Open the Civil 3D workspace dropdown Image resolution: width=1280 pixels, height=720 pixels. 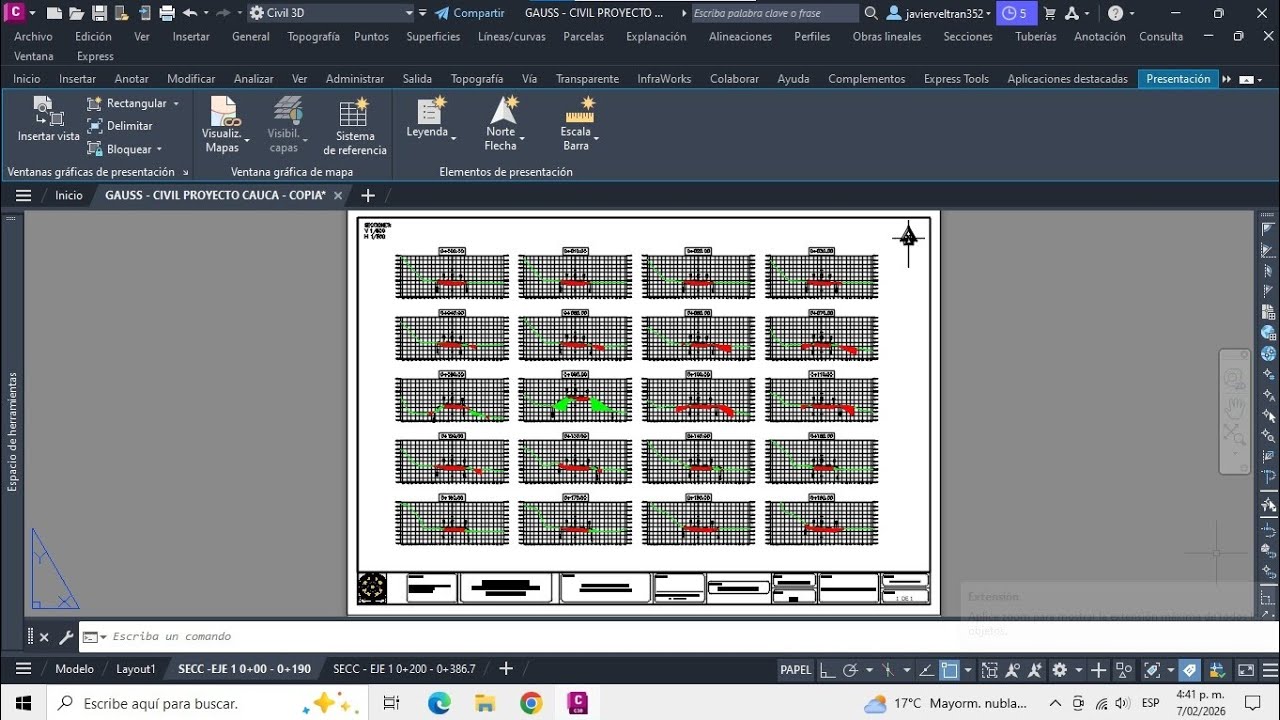(331, 13)
